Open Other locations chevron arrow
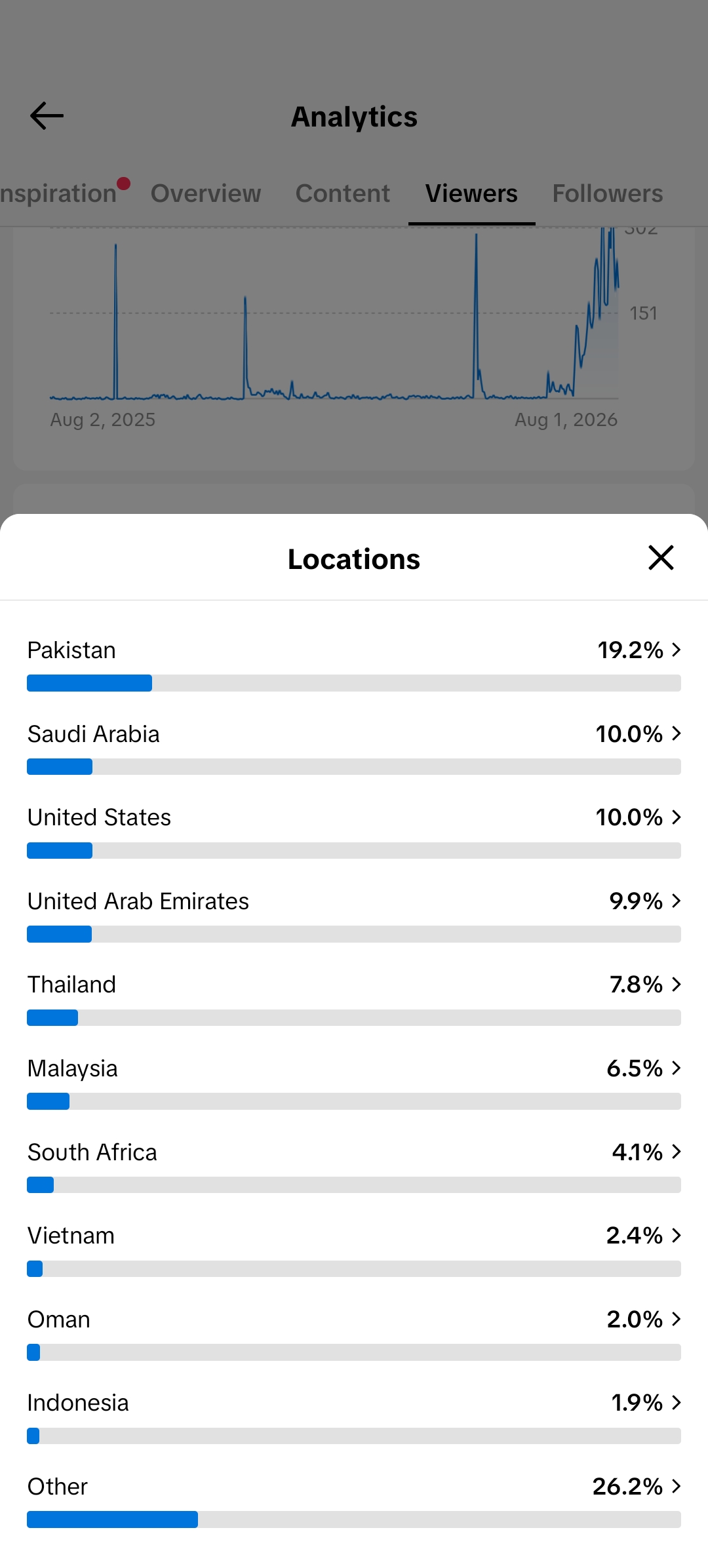Viewport: 708px width, 1568px height. pyautogui.click(x=677, y=1486)
